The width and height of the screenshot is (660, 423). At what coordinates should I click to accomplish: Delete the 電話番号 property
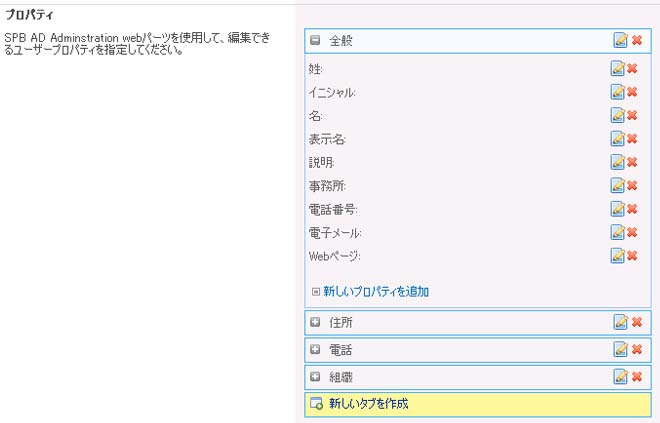click(x=632, y=209)
